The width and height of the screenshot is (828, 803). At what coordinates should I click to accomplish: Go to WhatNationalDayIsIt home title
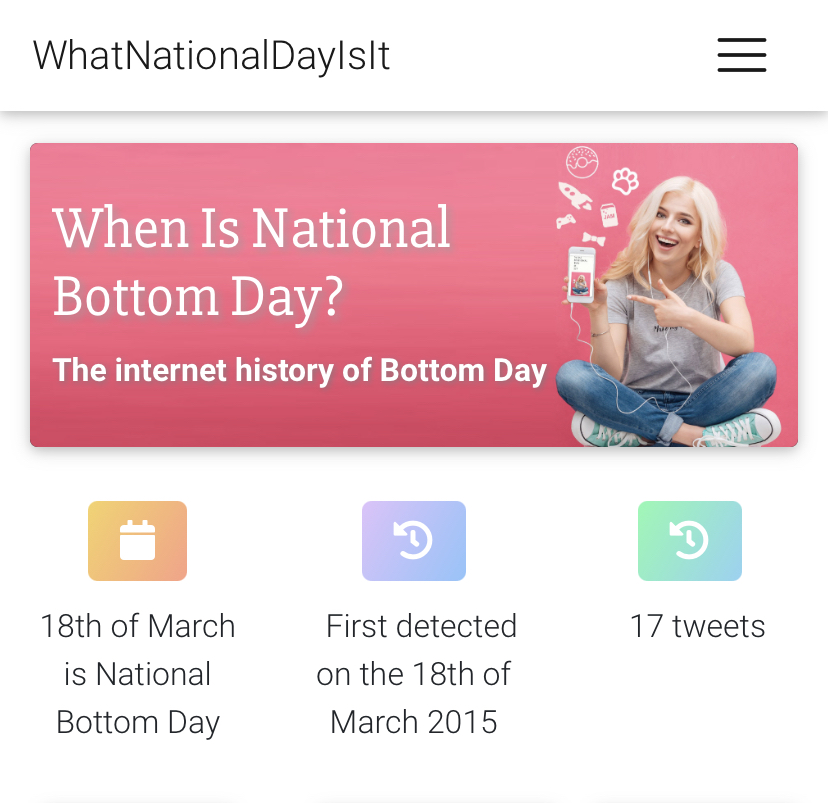[211, 55]
